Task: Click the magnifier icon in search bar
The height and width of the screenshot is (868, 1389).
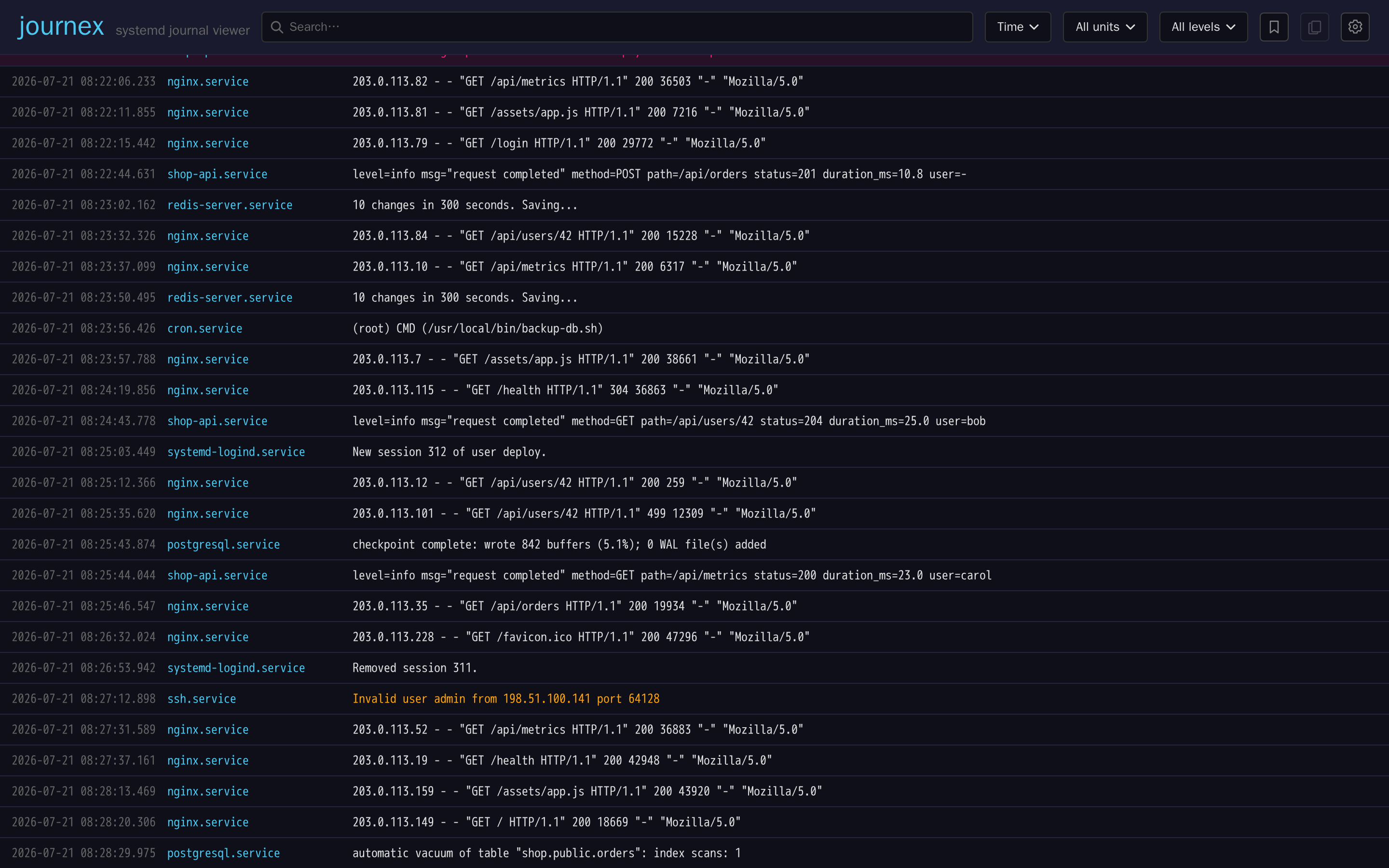Action: point(277,27)
